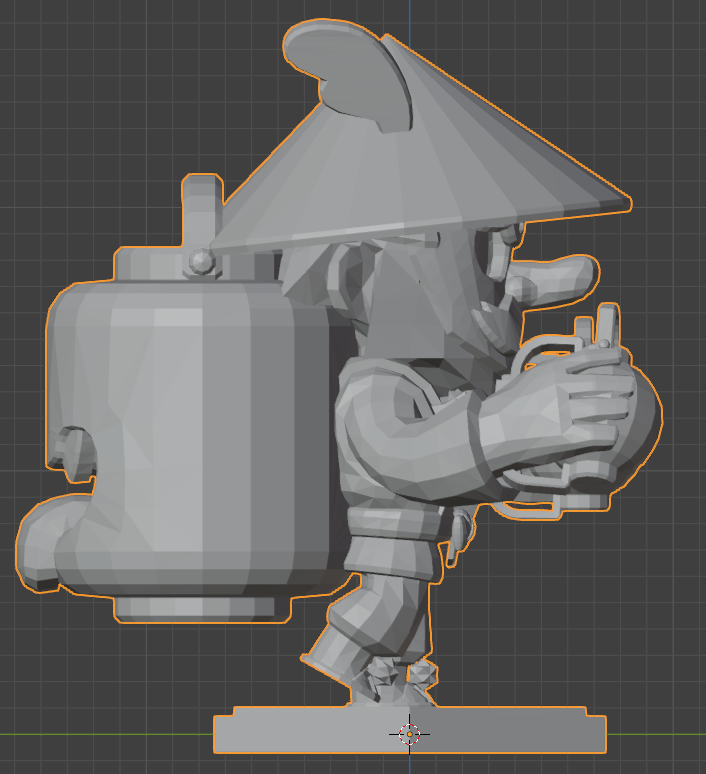Click the small knob on the barrel's left side
This screenshot has width=706, height=774.
pyautogui.click(x=70, y=450)
